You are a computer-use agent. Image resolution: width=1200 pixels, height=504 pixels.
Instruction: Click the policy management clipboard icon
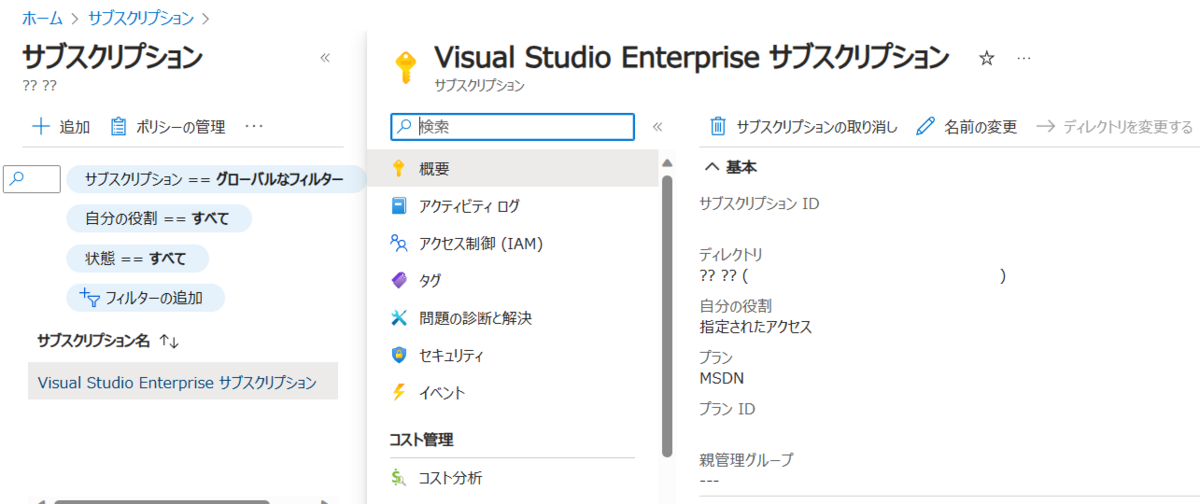(118, 127)
